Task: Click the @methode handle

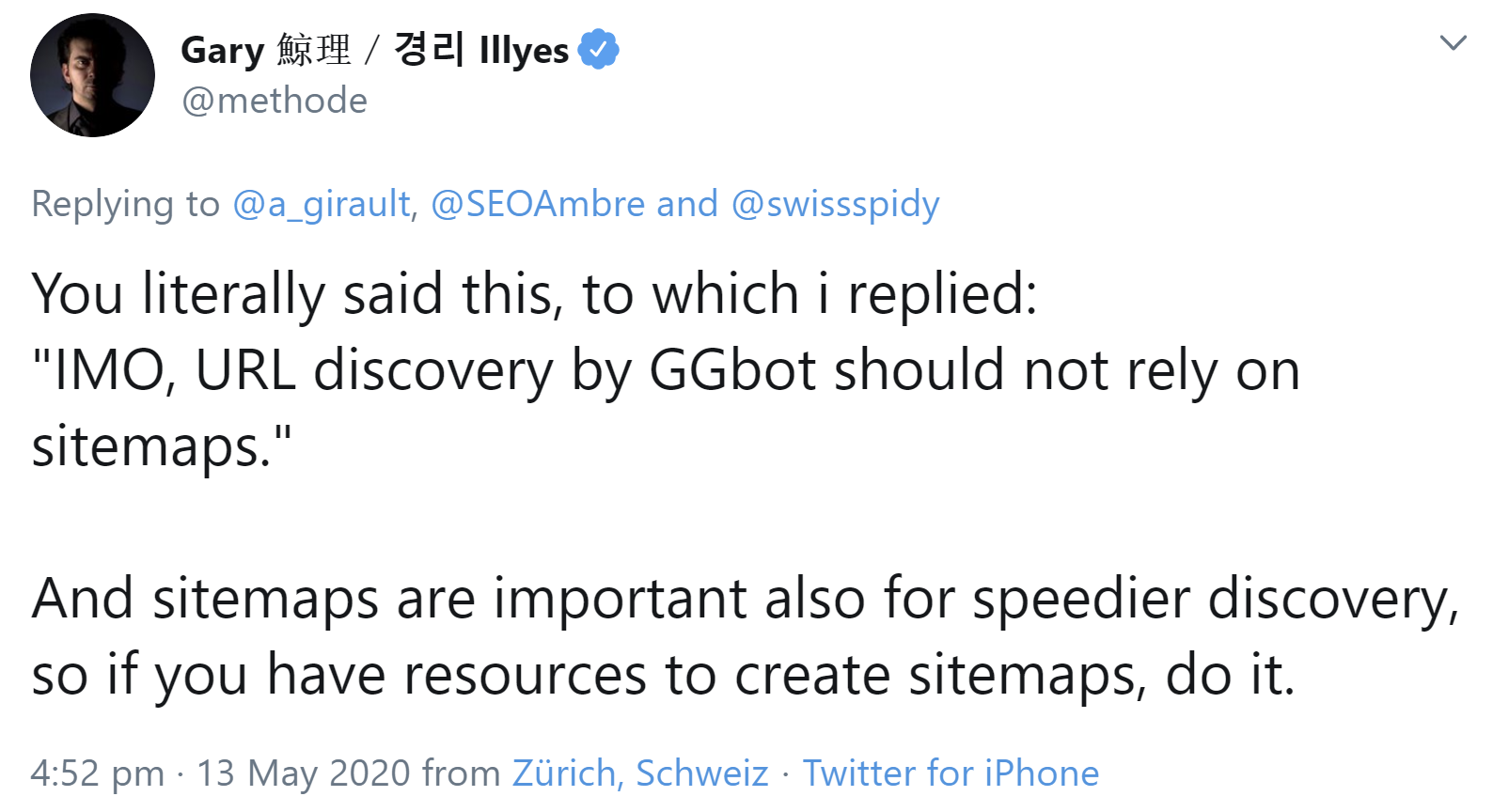Action: coord(275,101)
